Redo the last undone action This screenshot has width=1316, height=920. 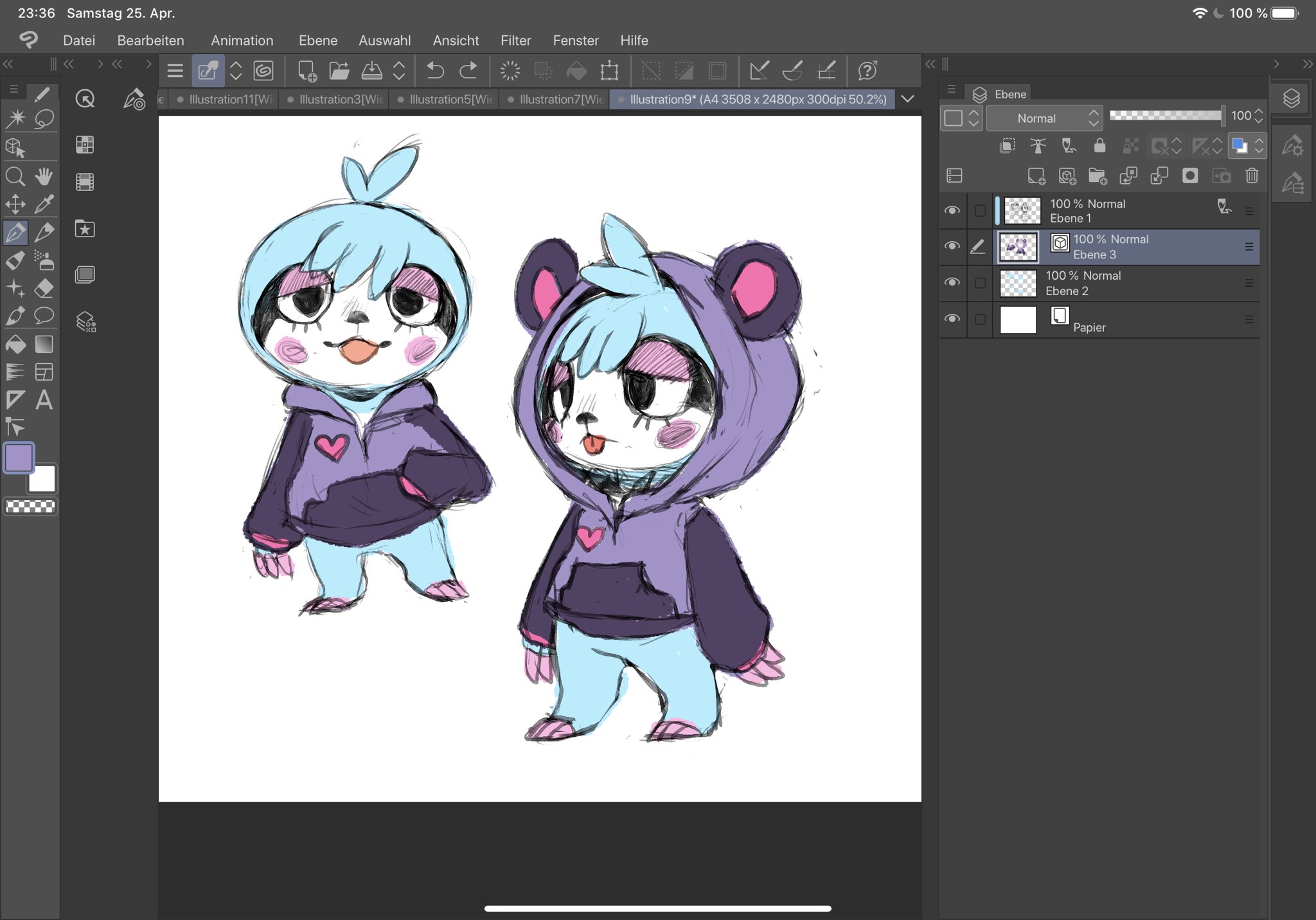467,71
